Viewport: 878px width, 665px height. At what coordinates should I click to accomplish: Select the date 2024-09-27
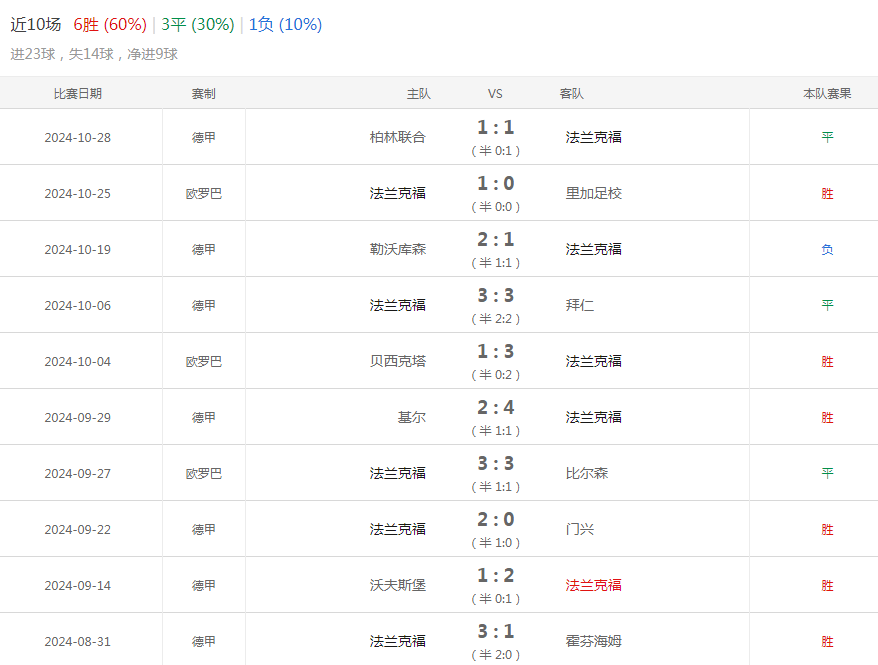[x=78, y=474]
